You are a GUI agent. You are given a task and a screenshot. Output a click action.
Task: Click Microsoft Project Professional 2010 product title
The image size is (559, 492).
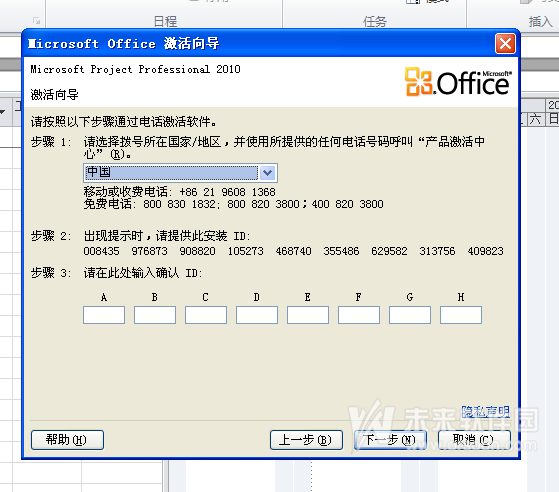135,69
